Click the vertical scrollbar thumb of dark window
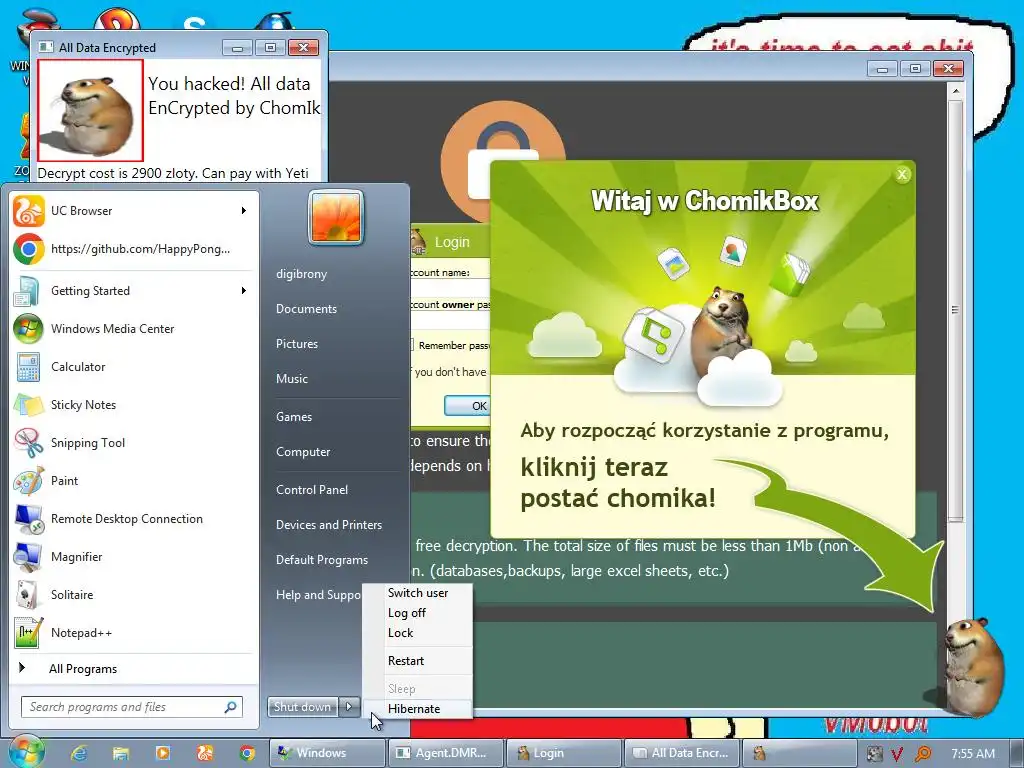The height and width of the screenshot is (768, 1024). click(955, 310)
